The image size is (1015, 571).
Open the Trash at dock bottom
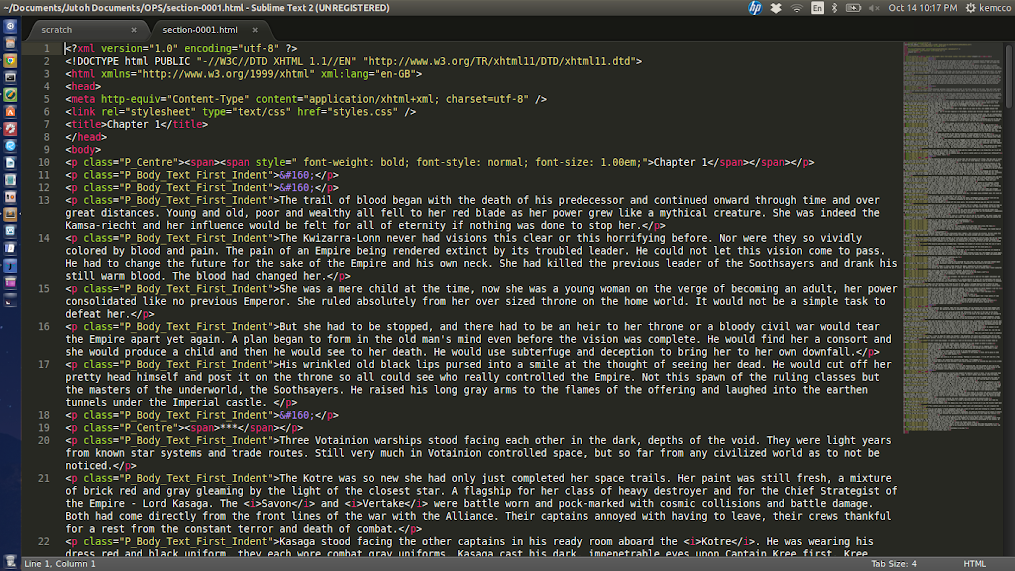pyautogui.click(x=10, y=561)
